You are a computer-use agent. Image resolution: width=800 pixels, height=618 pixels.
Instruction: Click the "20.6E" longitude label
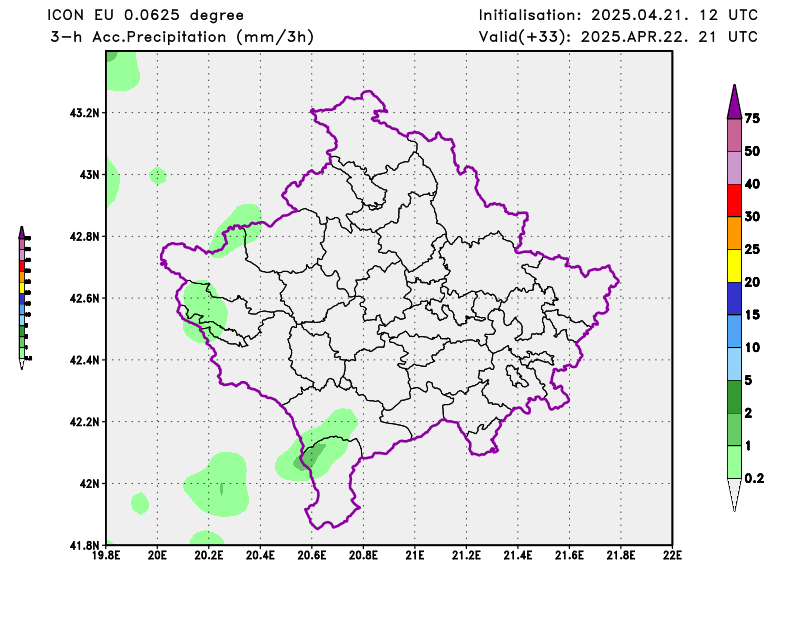coord(312,555)
